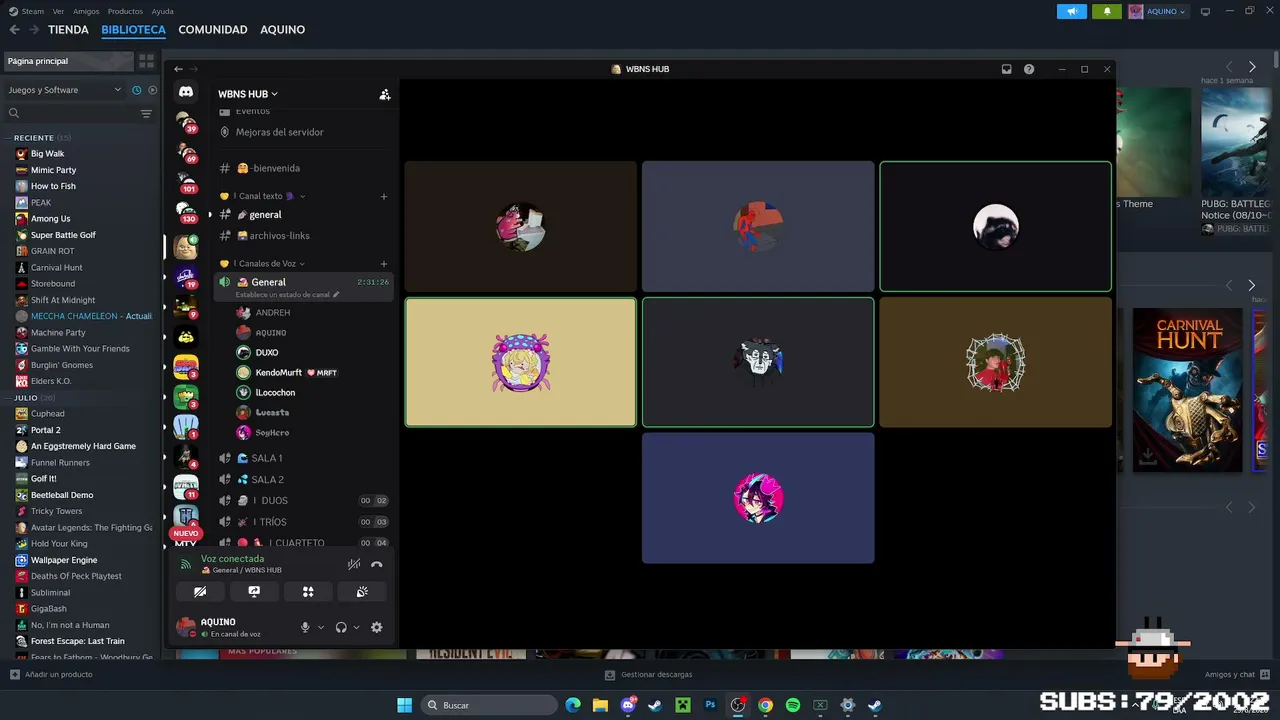Open the Discord soundboard button
Viewport: 1280px width, 720px height.
(x=362, y=592)
